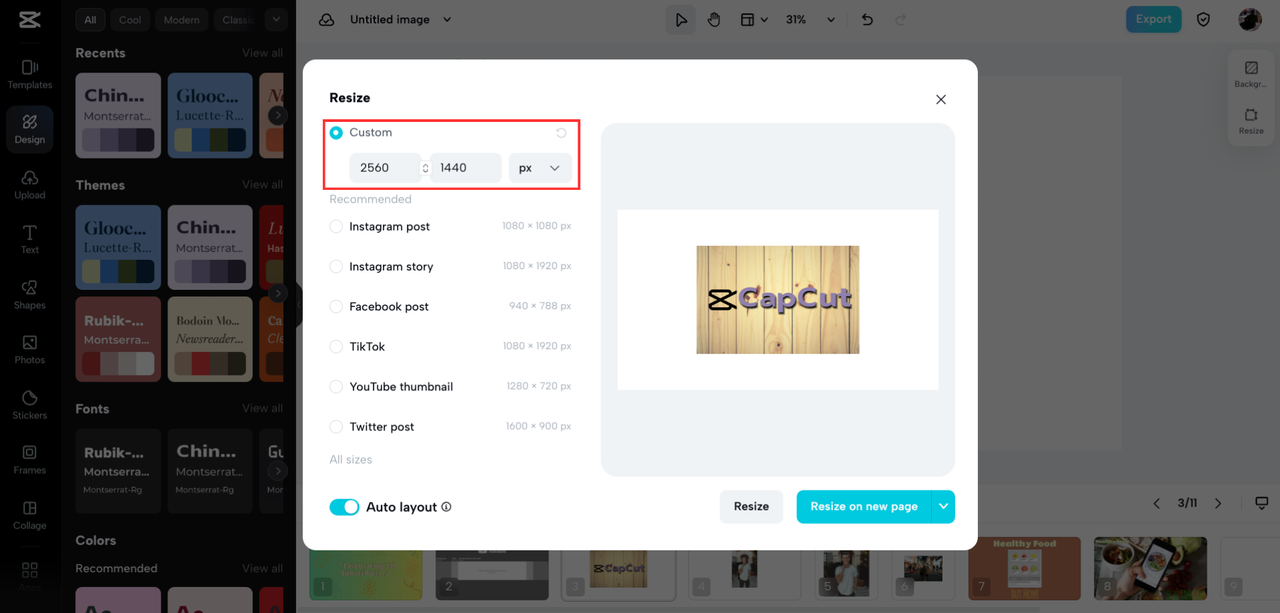
Task: Click the CapCut logo icon
Action: [x=29, y=19]
